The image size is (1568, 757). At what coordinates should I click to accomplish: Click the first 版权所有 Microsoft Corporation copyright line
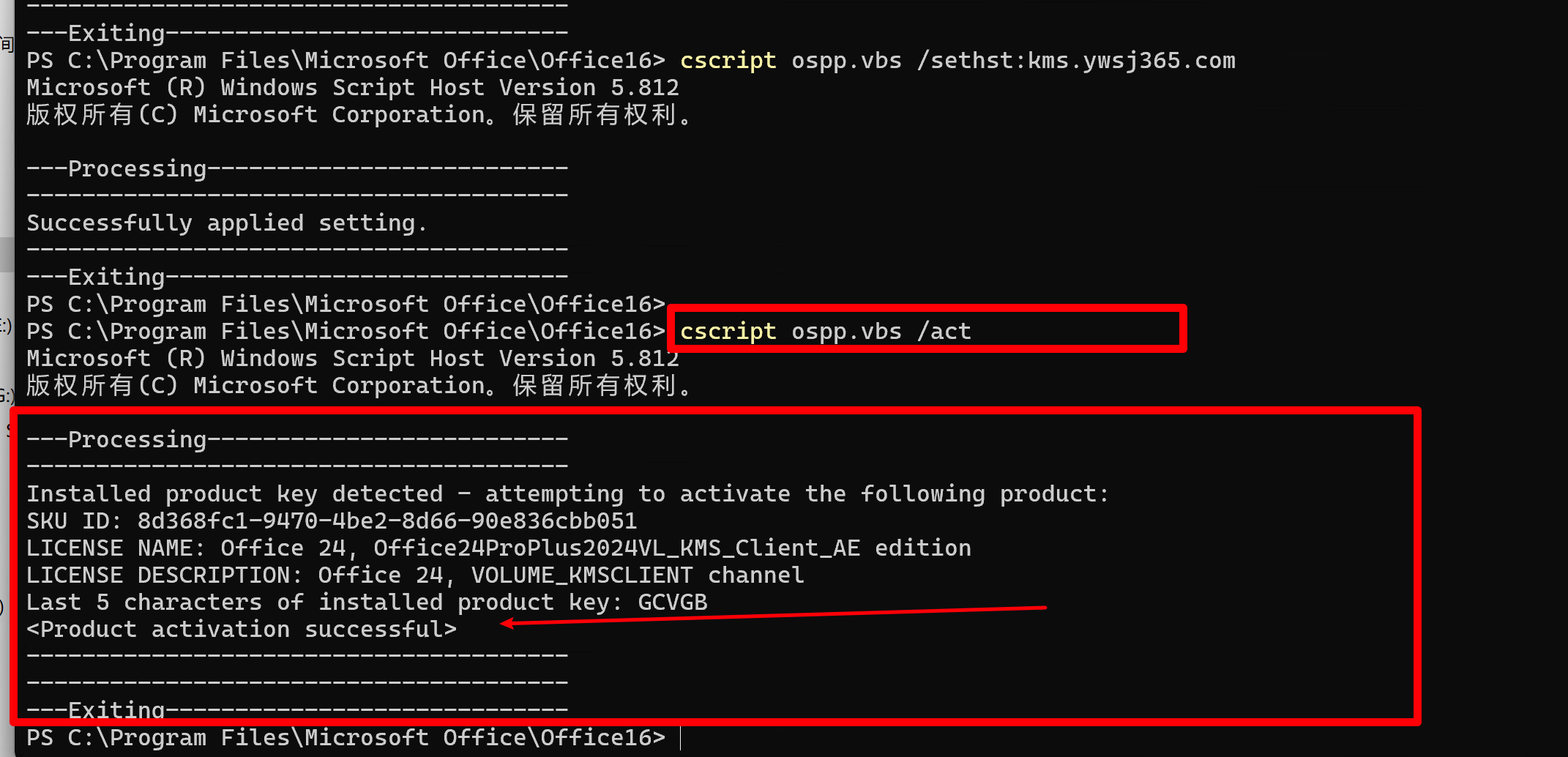pyautogui.click(x=359, y=115)
